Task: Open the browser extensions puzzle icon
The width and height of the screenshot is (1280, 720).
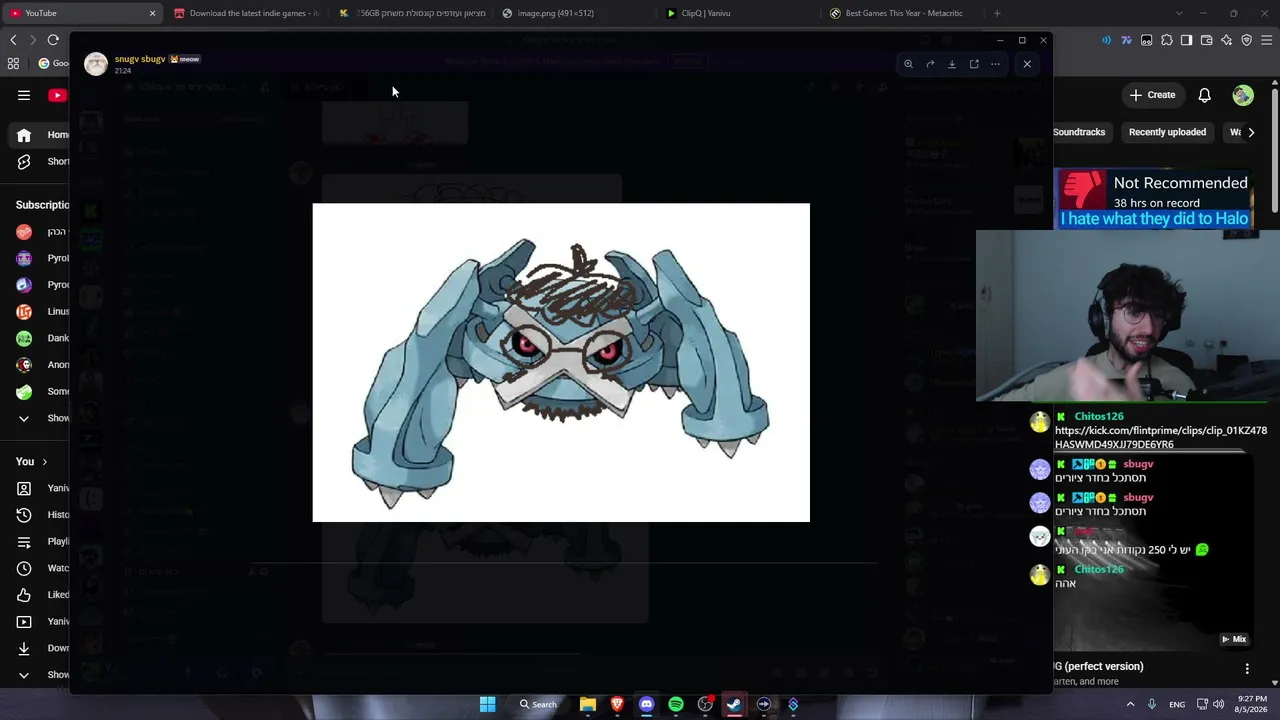Action: pos(1166,40)
